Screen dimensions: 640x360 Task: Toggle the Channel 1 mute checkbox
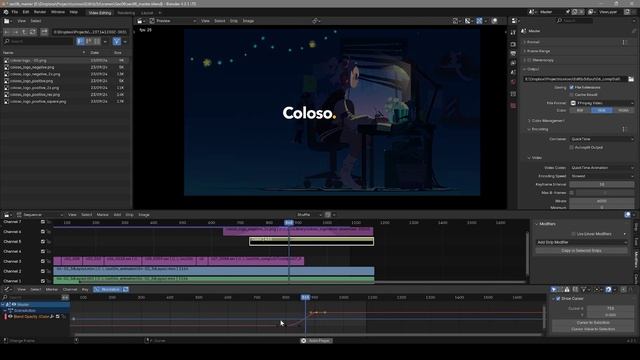43,281
